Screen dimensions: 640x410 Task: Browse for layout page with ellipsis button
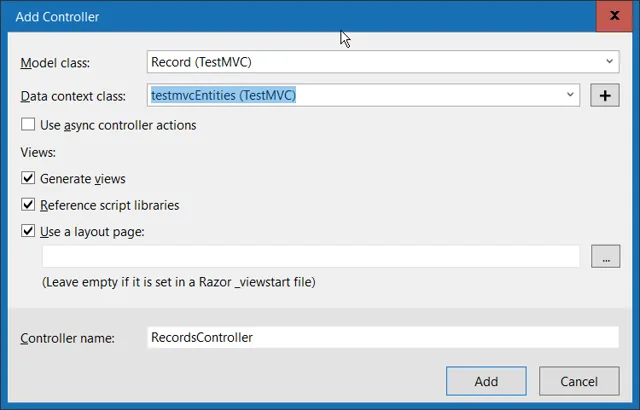pos(605,256)
